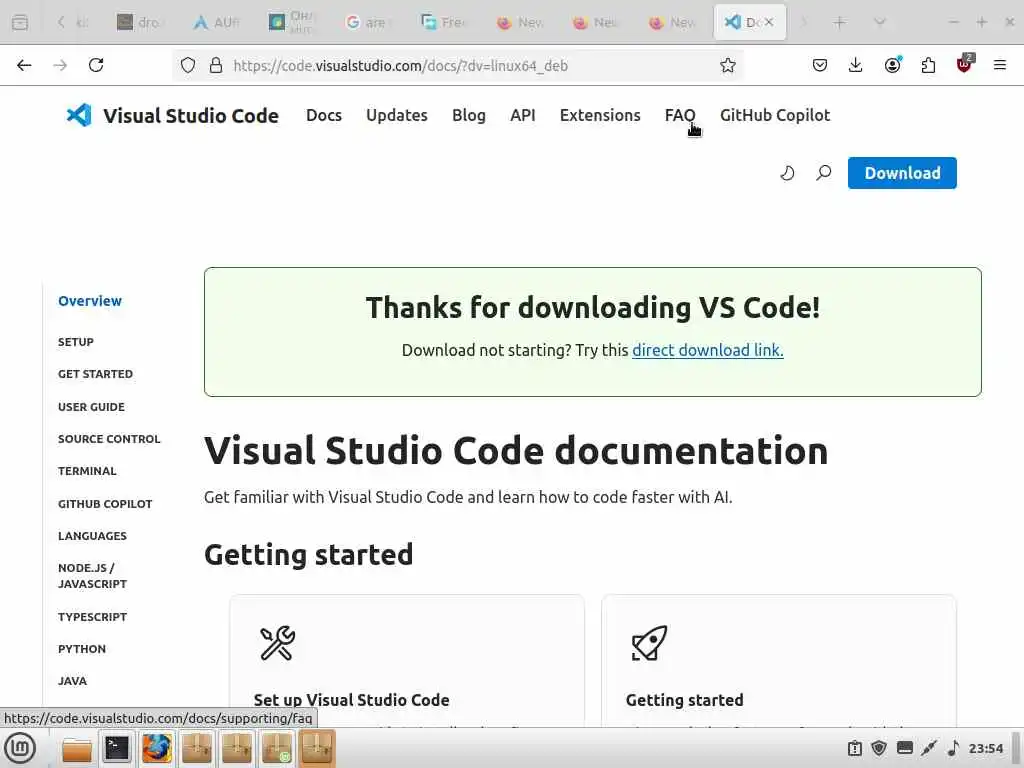This screenshot has height=768, width=1024.
Task: Open the Firefox account icon
Action: (893, 65)
